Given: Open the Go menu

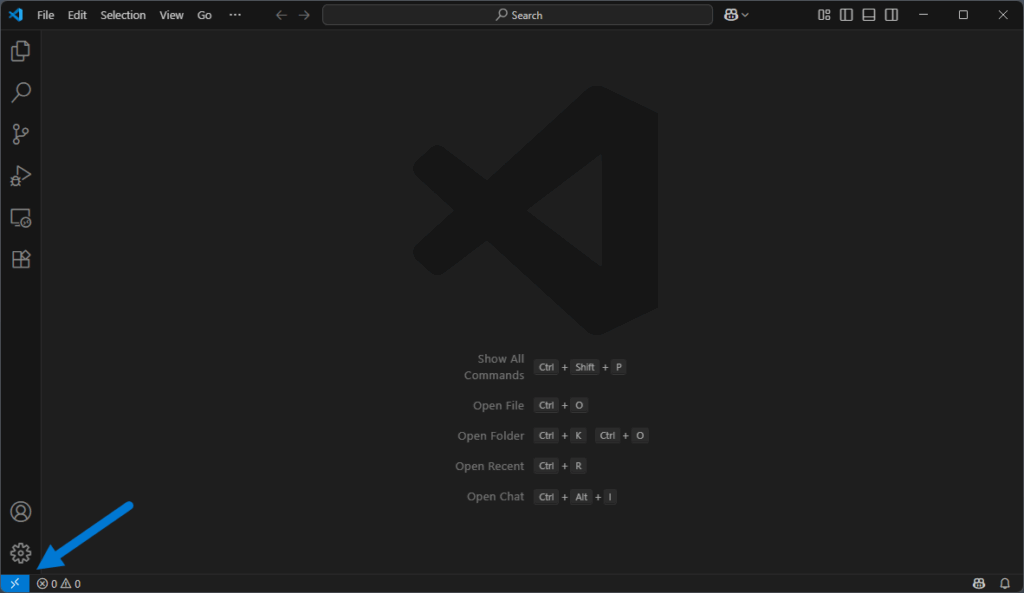Looking at the screenshot, I should (204, 15).
